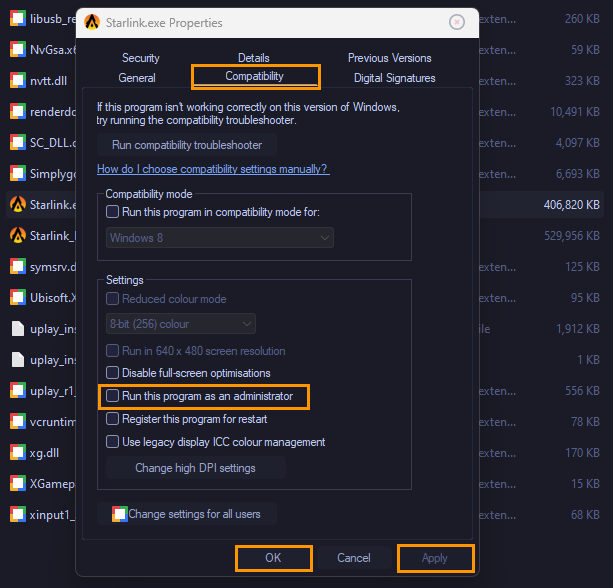Image resolution: width=613 pixels, height=588 pixels.
Task: Click the 170 KB size value
Action: (x=582, y=453)
